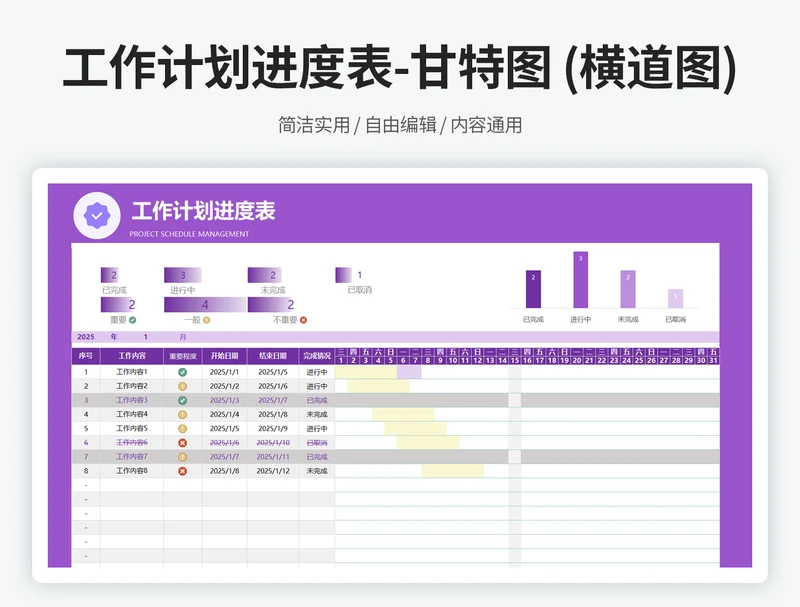This screenshot has width=800, height=607.
Task: Click the 工作计划进度表 title text
Action: [203, 211]
